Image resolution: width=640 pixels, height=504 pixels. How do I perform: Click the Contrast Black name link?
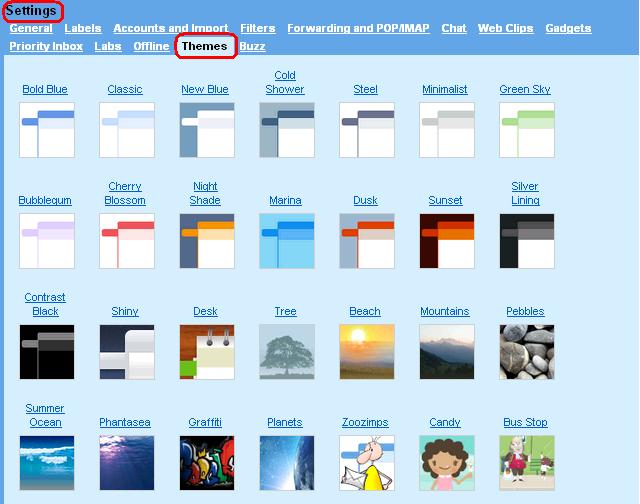(x=45, y=304)
